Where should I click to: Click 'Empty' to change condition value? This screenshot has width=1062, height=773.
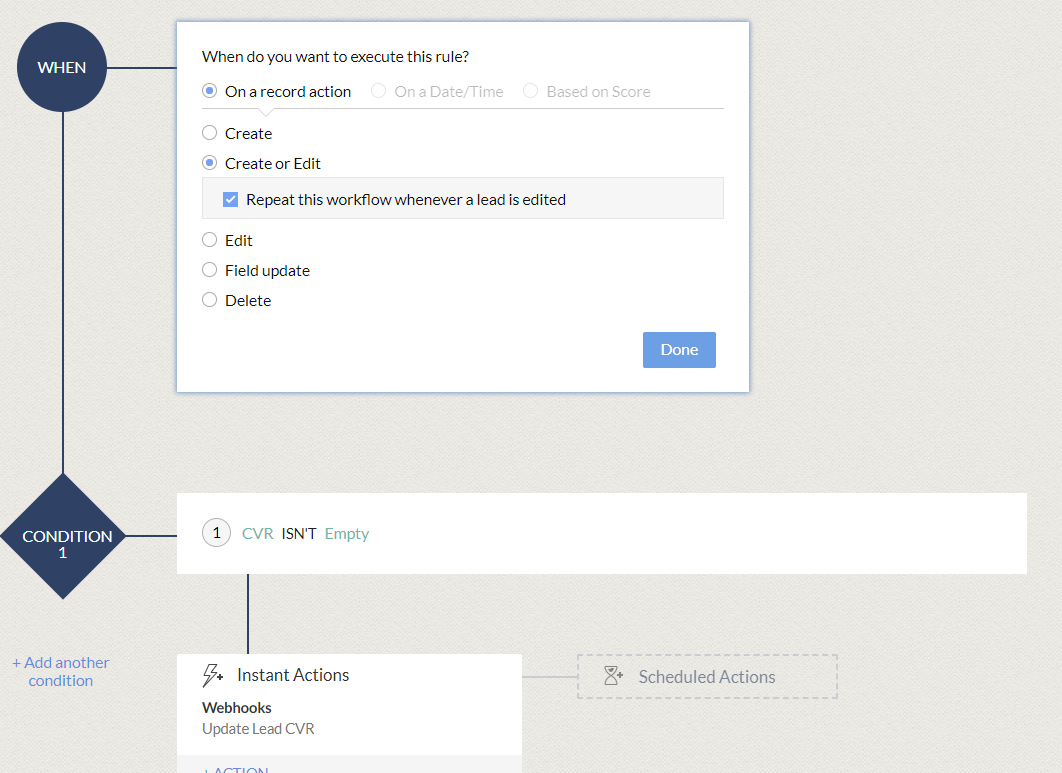tap(347, 533)
